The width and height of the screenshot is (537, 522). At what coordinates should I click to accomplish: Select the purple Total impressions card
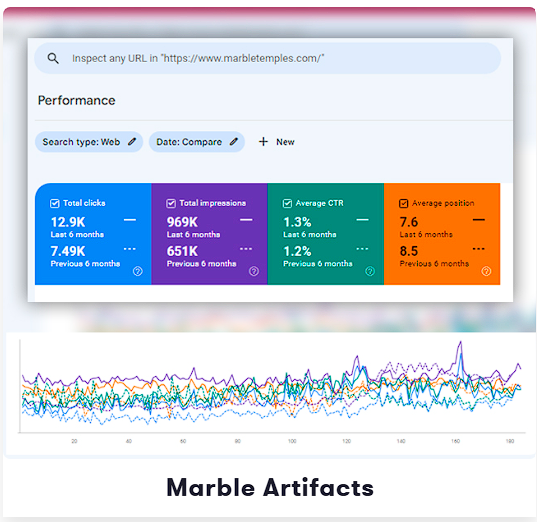point(209,234)
